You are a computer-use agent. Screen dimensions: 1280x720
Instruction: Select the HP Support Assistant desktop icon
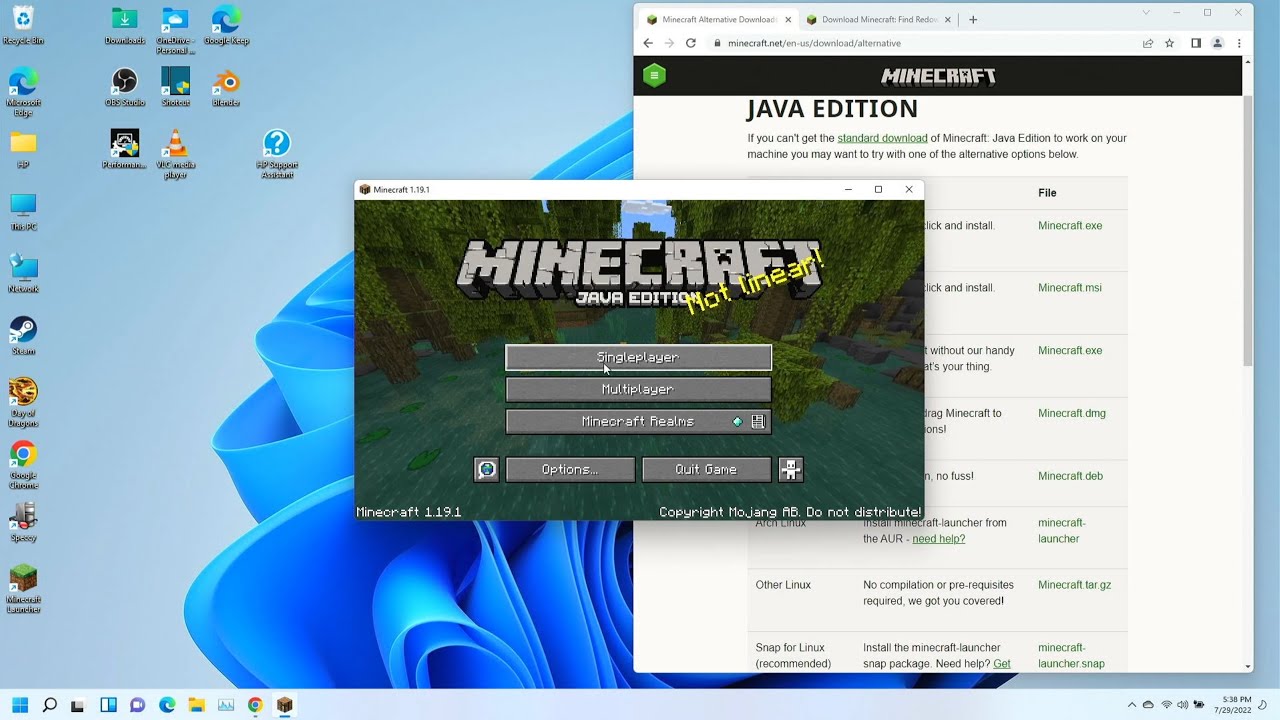277,154
